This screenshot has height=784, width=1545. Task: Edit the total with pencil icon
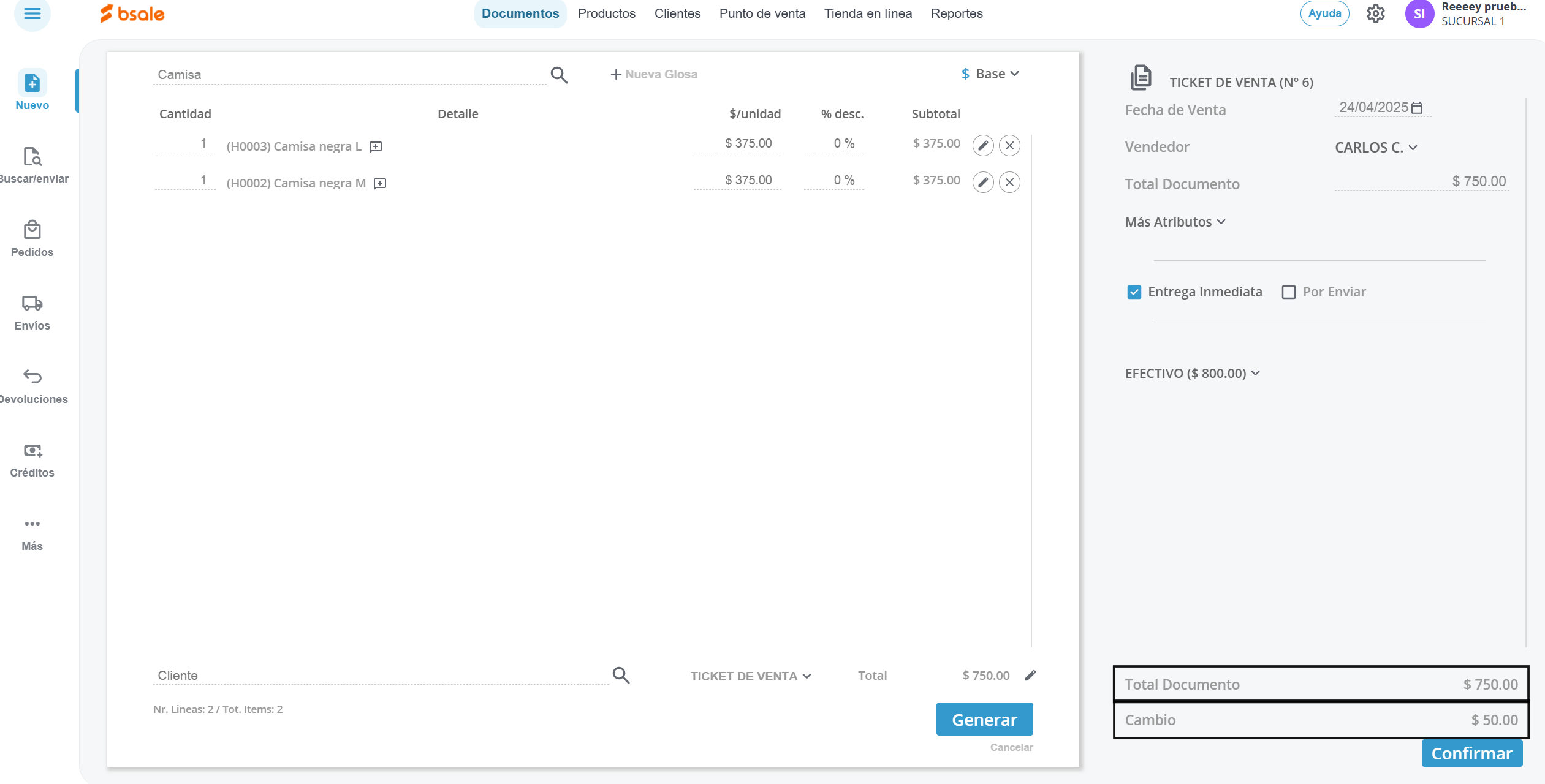tap(1030, 675)
